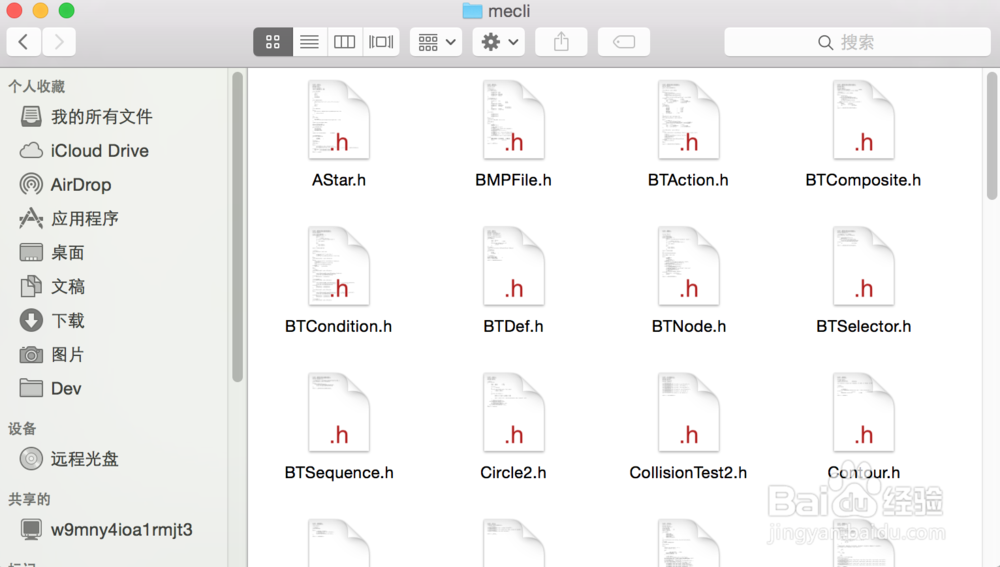Image resolution: width=1000 pixels, height=567 pixels.
Task: Maximize the window with green button
Action: pyautogui.click(x=66, y=10)
